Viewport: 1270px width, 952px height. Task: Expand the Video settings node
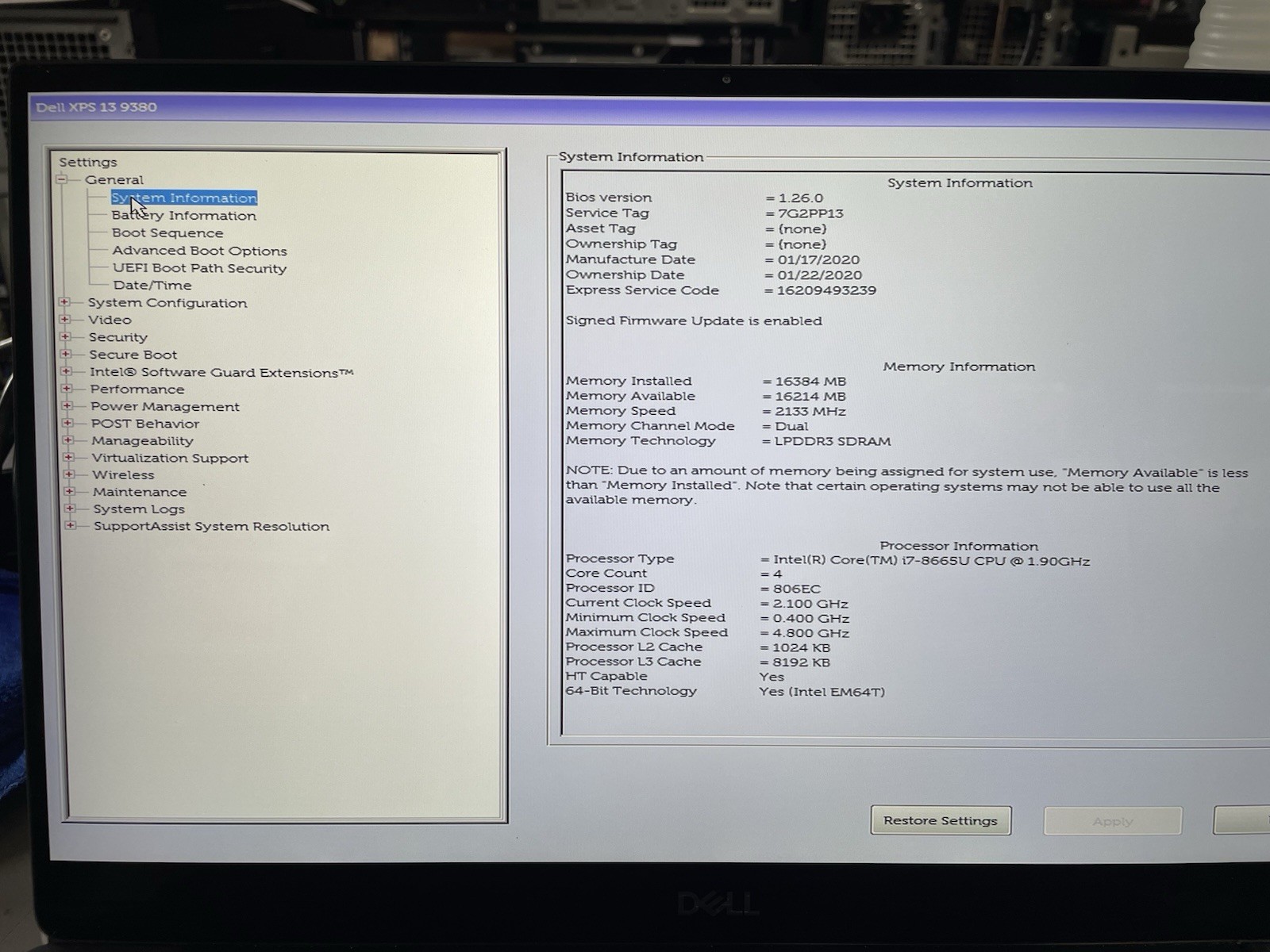coord(65,320)
